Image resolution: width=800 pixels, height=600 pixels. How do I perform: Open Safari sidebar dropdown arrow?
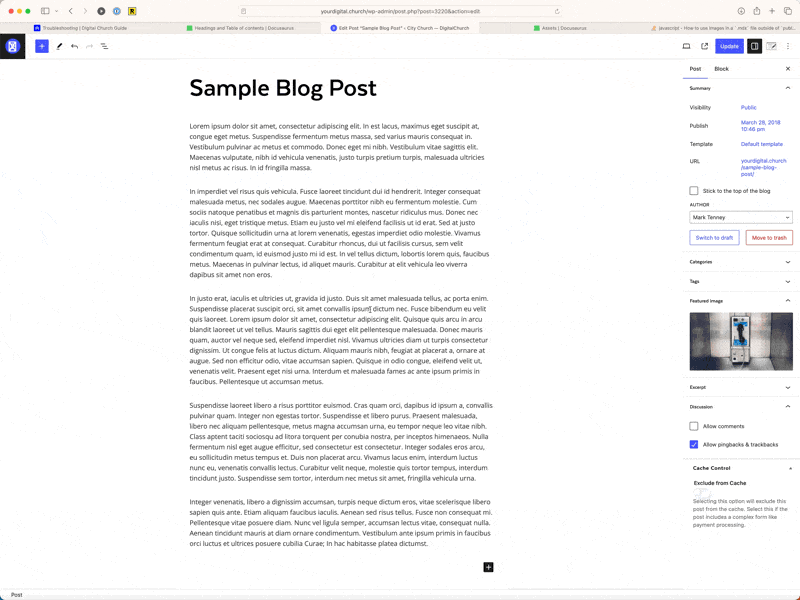click(56, 11)
